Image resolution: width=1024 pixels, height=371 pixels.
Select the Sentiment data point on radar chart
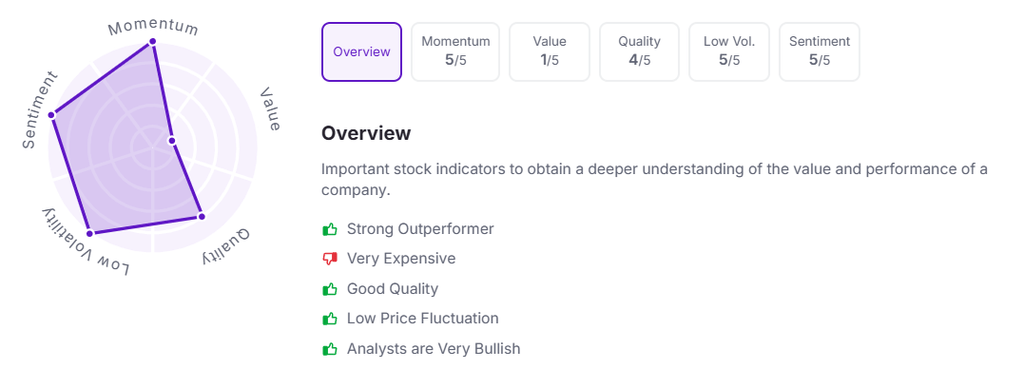tap(52, 115)
